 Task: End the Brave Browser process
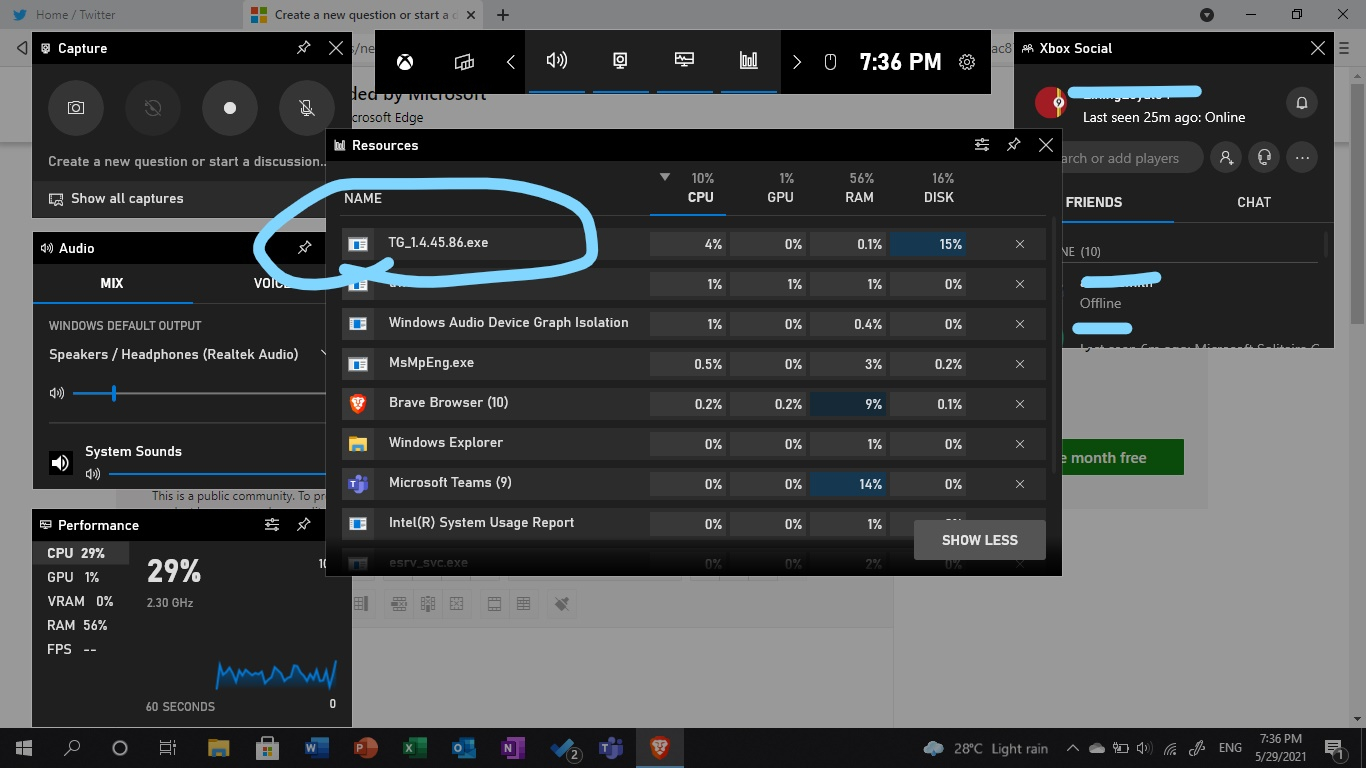tap(1020, 404)
